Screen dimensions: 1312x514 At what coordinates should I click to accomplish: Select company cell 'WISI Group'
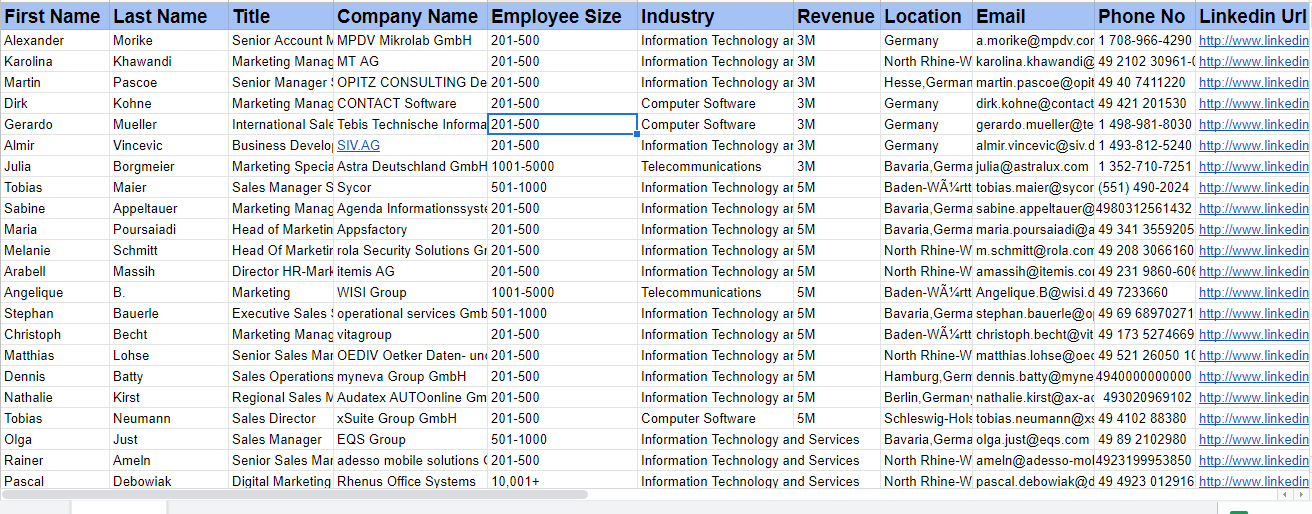point(411,292)
